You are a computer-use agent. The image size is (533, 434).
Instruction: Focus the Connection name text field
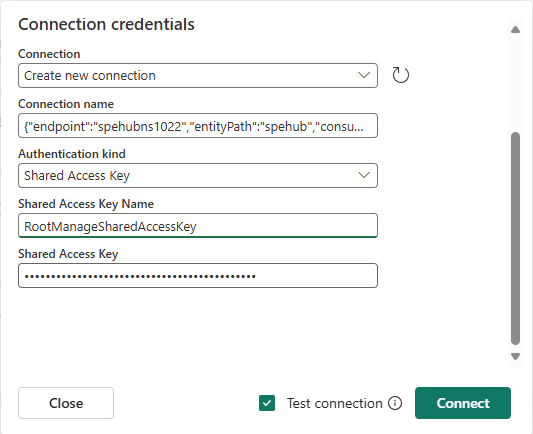point(198,126)
